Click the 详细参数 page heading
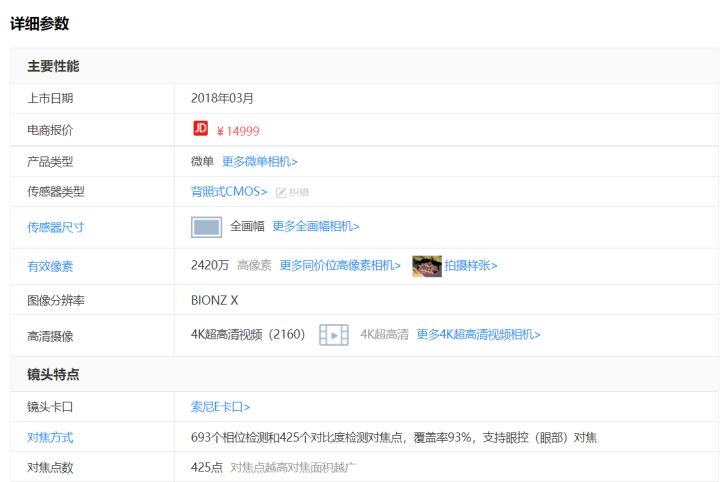 [39, 23]
